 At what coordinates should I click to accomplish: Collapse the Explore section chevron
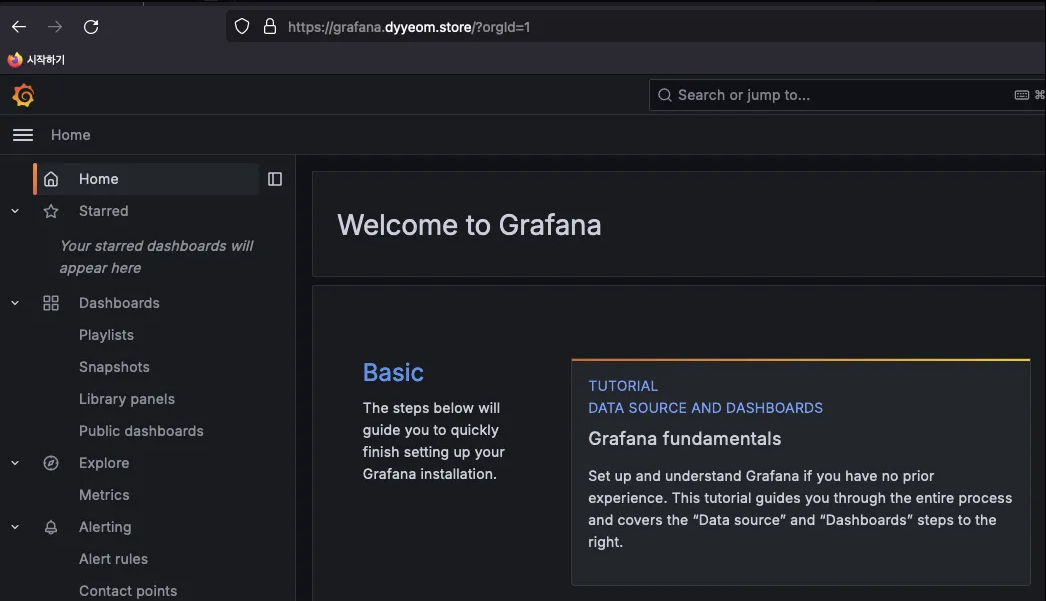click(x=15, y=463)
